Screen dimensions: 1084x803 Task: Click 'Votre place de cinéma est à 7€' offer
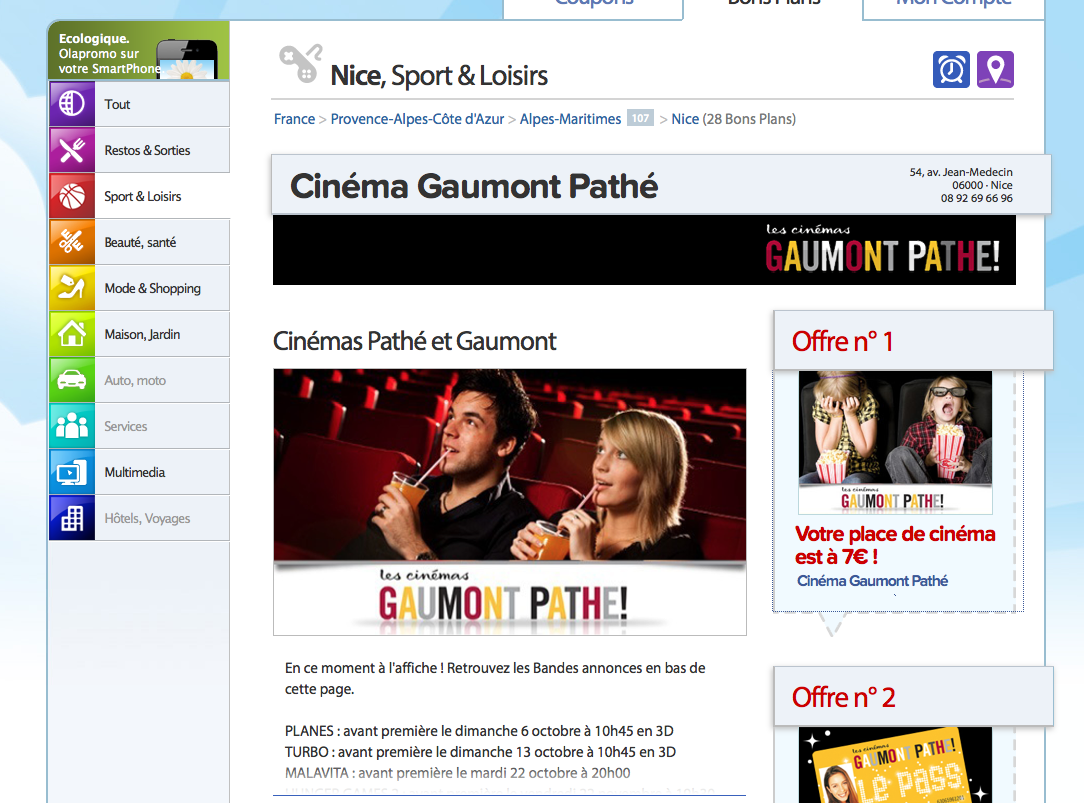pos(895,545)
